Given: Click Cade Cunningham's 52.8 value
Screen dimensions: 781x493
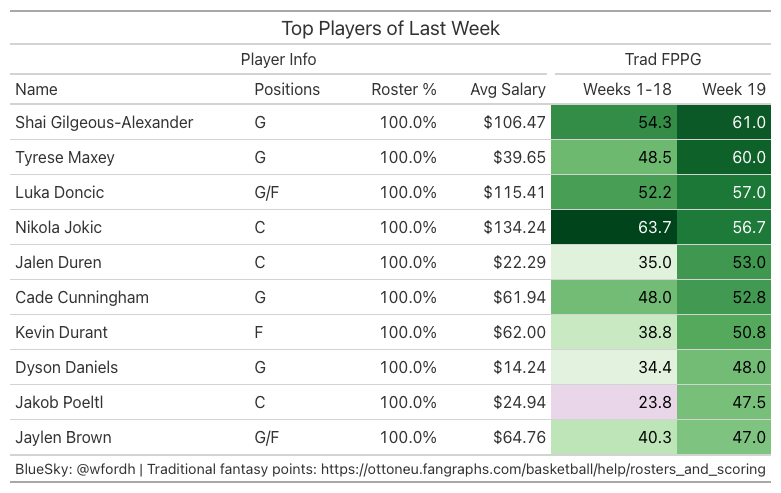Looking at the screenshot, I should click(x=749, y=297).
